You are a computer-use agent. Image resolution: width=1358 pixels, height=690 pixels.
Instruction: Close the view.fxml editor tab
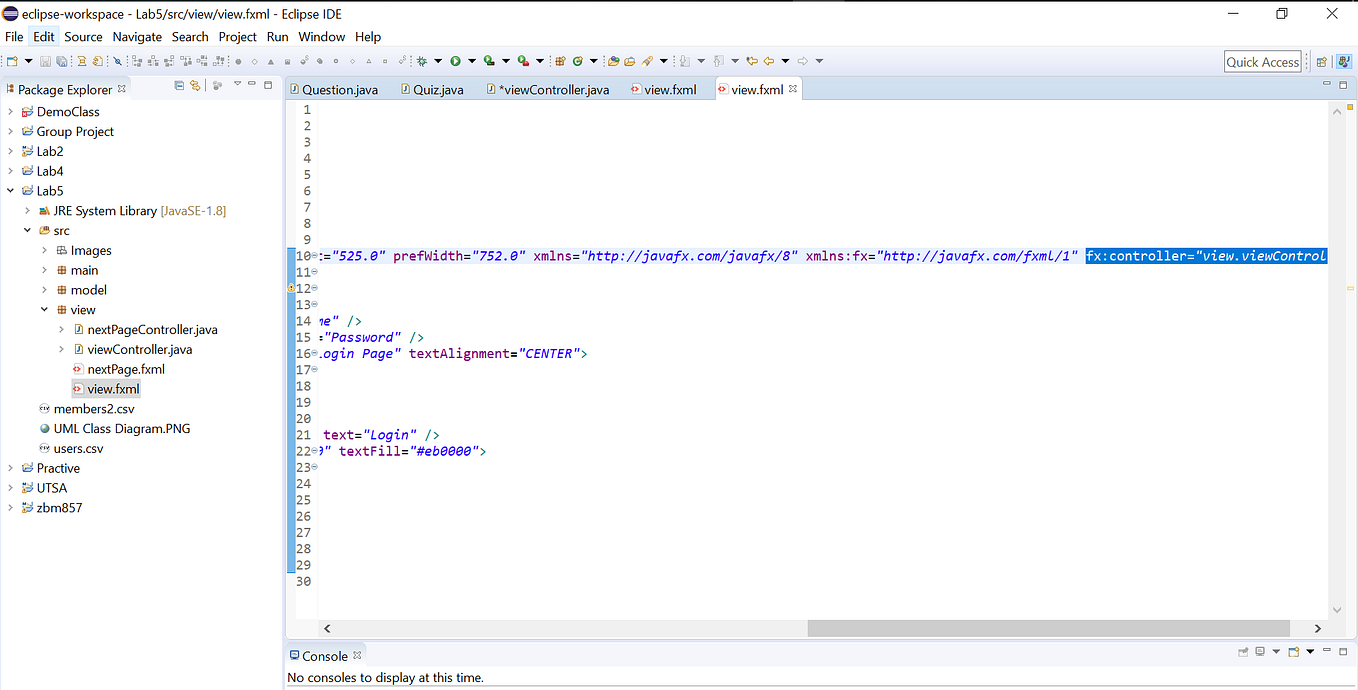792,88
